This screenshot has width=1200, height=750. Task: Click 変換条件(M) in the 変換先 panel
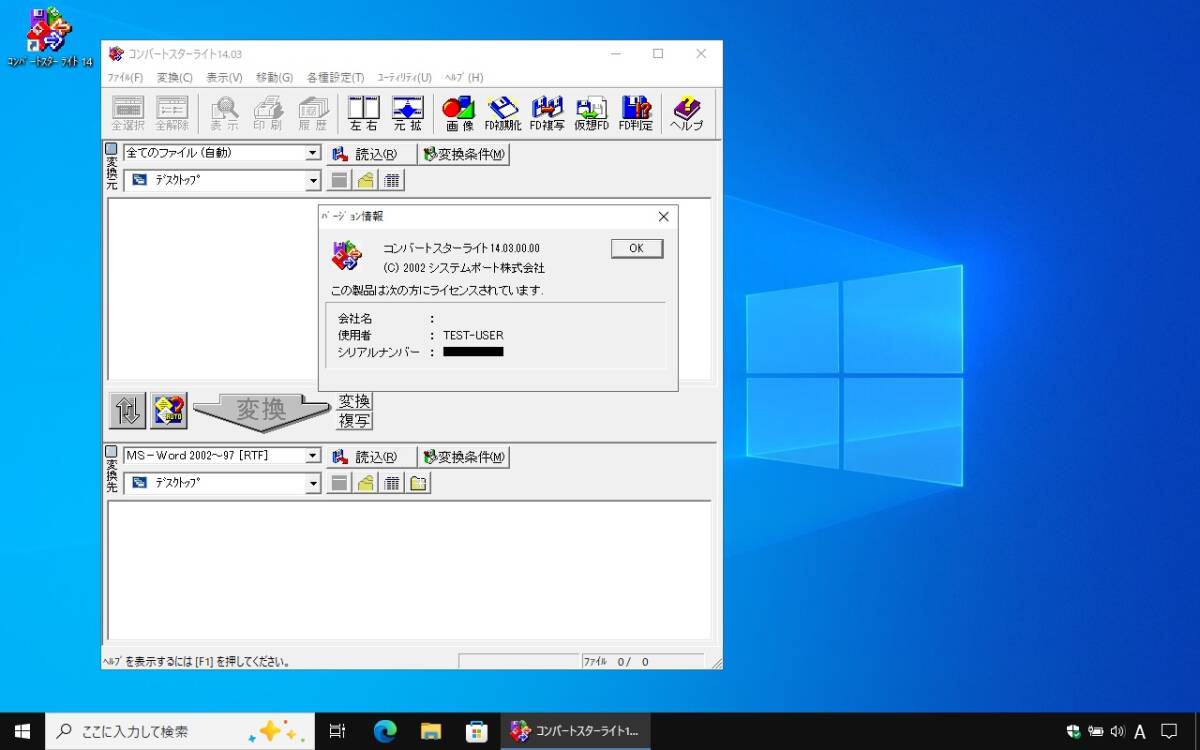pyautogui.click(x=464, y=457)
